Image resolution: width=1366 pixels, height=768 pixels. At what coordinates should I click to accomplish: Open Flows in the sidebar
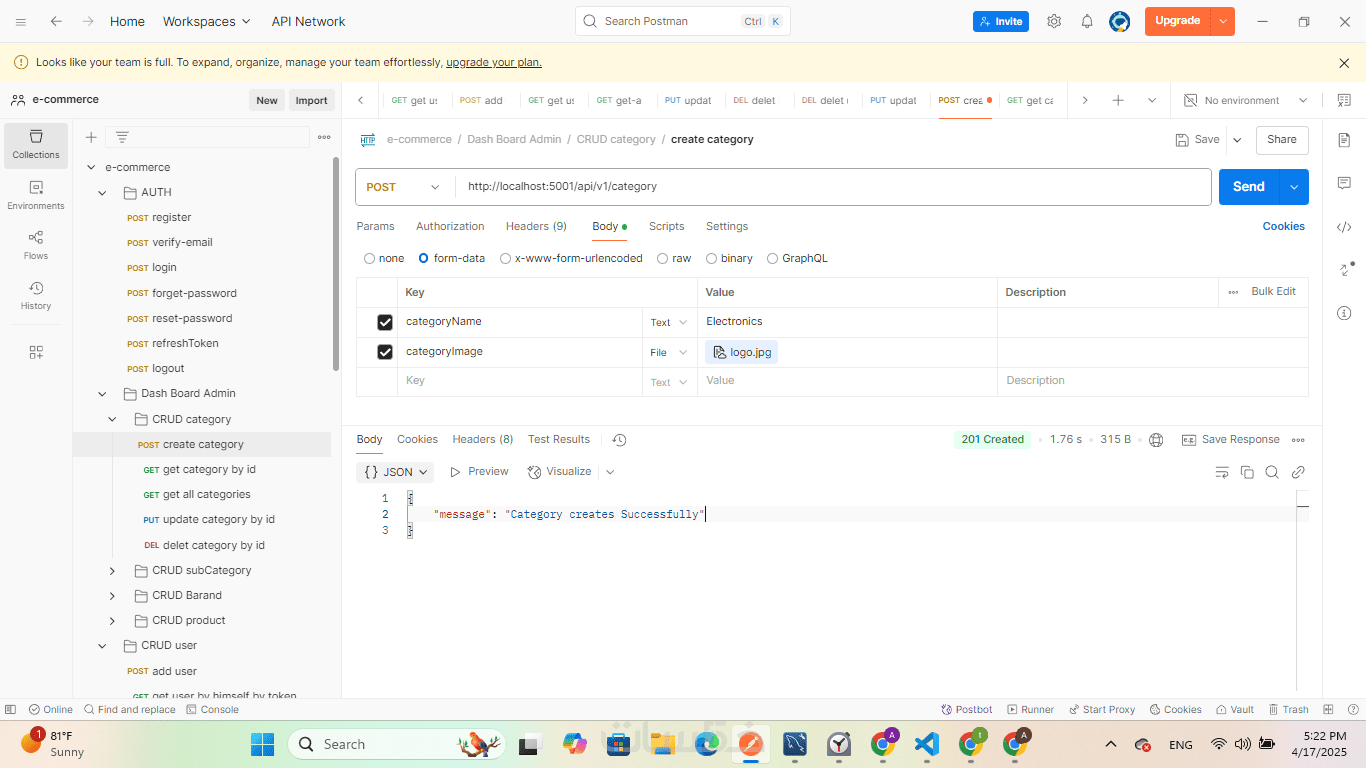36,245
